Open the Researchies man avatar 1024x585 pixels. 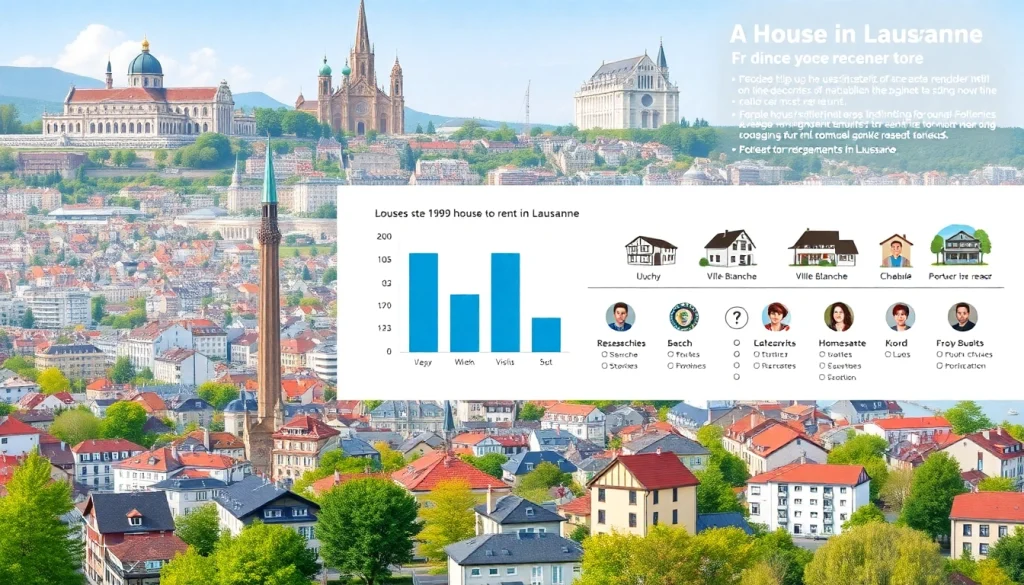[x=620, y=317]
